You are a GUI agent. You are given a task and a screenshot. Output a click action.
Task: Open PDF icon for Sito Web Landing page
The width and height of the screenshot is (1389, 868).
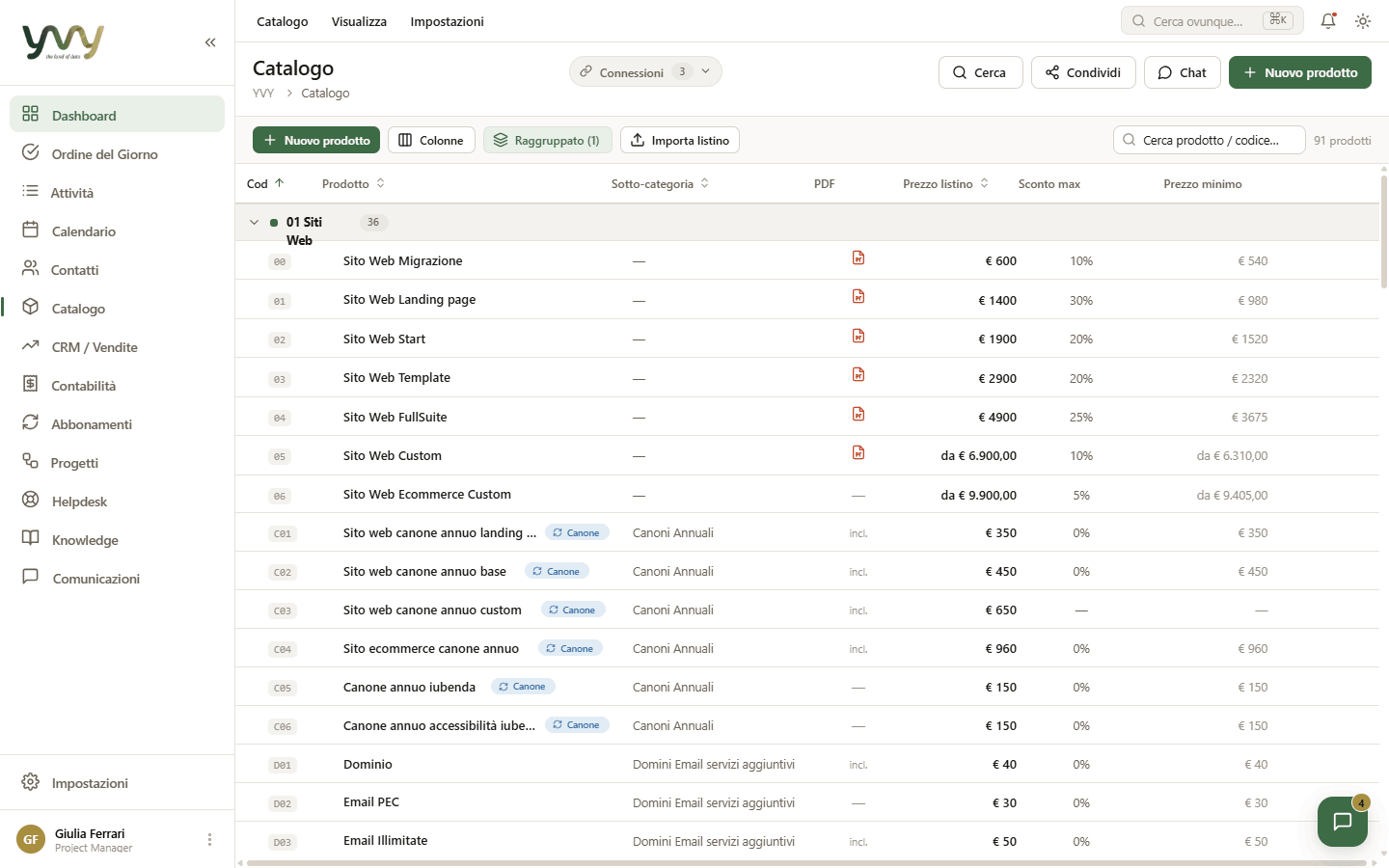pos(858,296)
